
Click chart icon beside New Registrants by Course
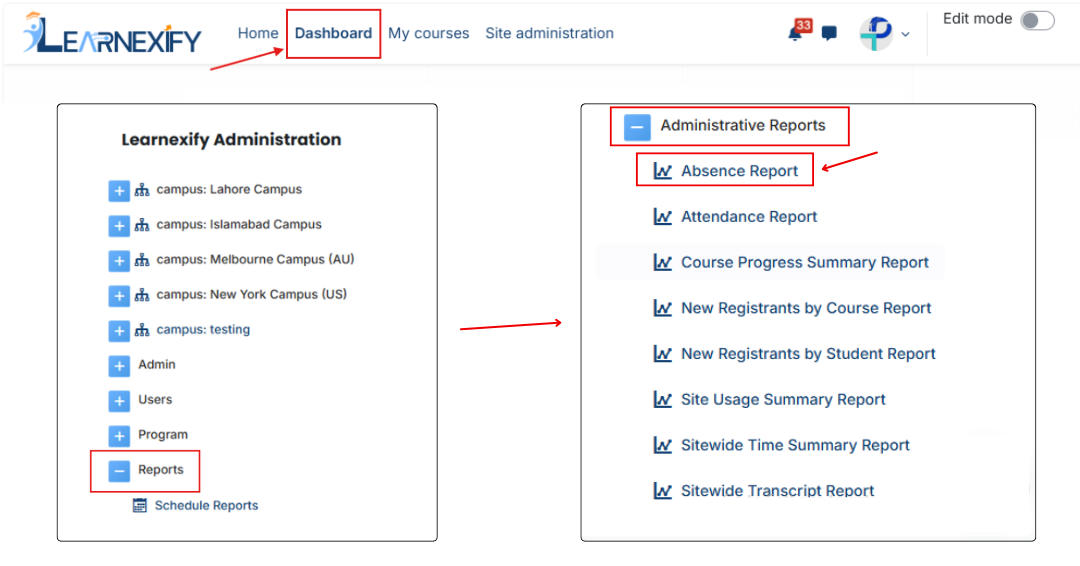pos(663,308)
